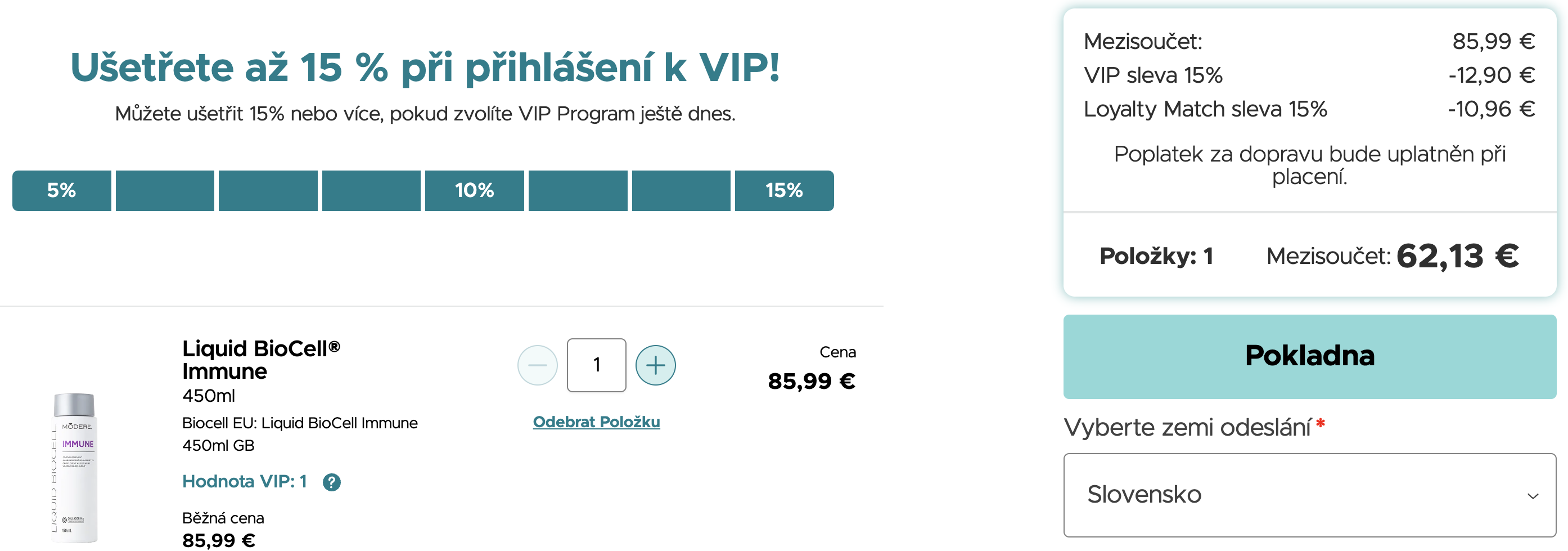The height and width of the screenshot is (551, 1568).
Task: Click the 10% VIP progress segment
Action: pyautogui.click(x=474, y=191)
